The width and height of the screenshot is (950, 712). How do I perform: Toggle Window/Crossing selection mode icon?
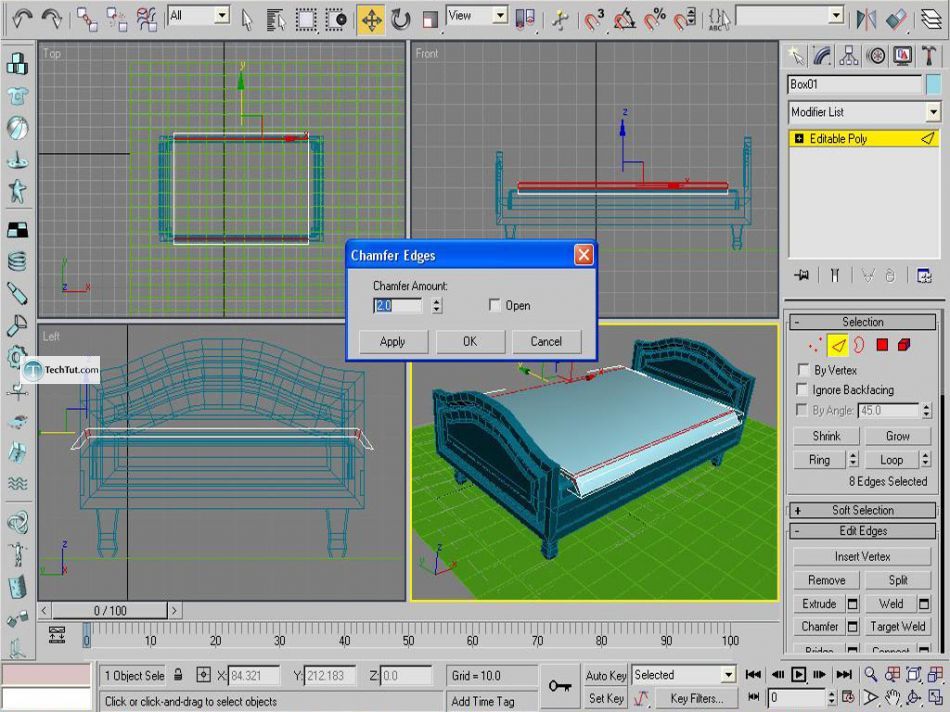tap(336, 20)
